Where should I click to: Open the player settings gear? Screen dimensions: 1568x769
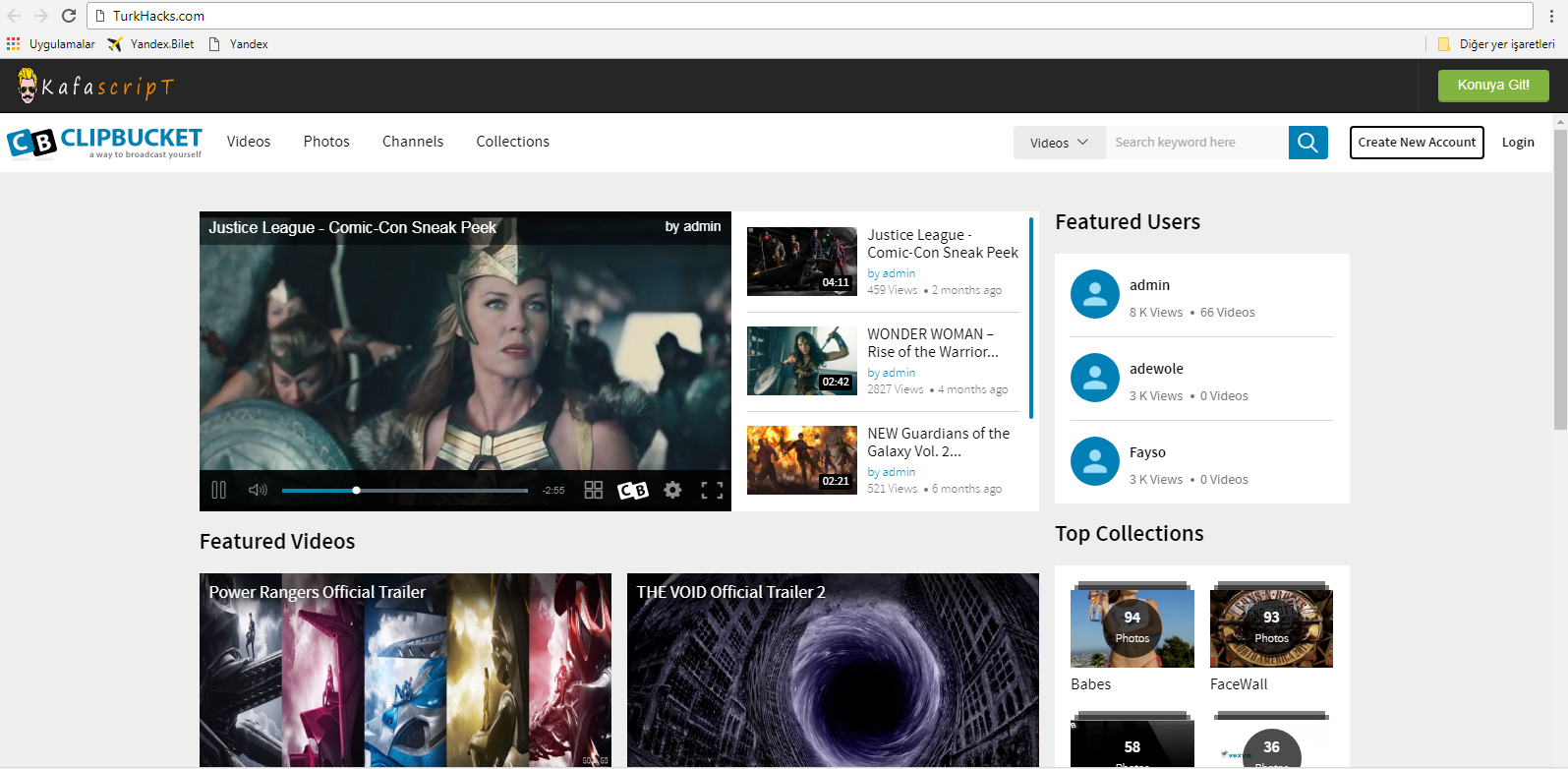pyautogui.click(x=672, y=490)
